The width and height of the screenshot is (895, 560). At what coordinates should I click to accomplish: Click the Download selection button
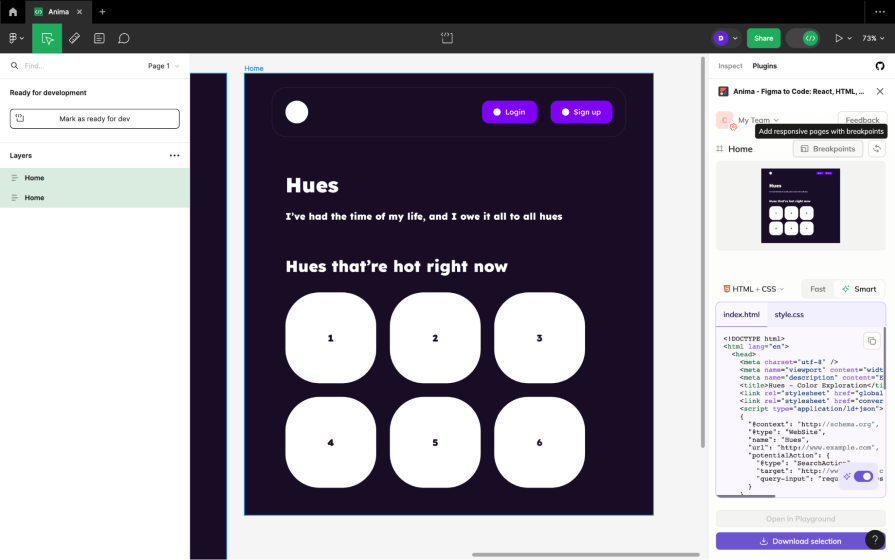coord(800,541)
